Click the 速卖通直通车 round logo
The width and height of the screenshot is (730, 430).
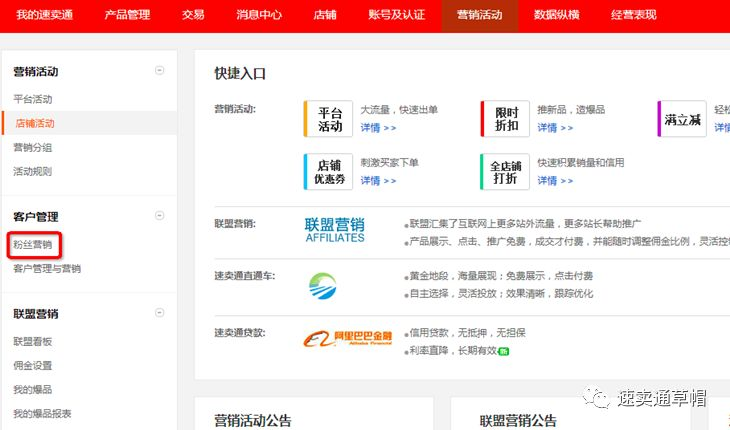click(x=323, y=286)
